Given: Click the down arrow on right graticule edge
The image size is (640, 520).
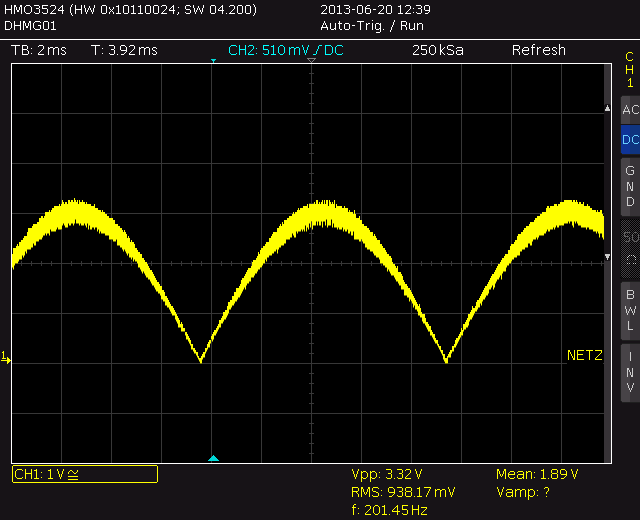Looking at the screenshot, I should pyautogui.click(x=607, y=257).
